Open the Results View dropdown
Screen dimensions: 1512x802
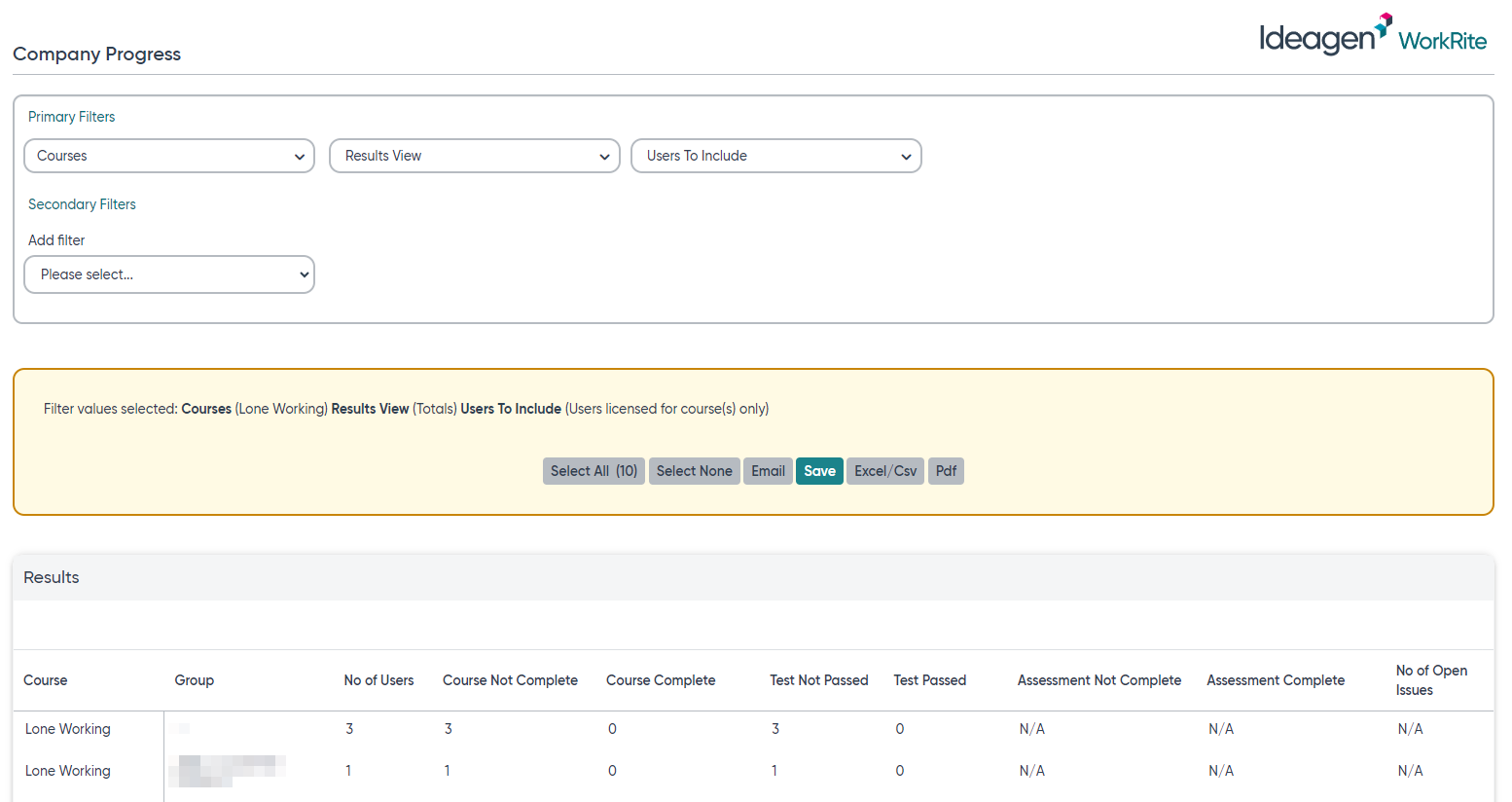(475, 156)
